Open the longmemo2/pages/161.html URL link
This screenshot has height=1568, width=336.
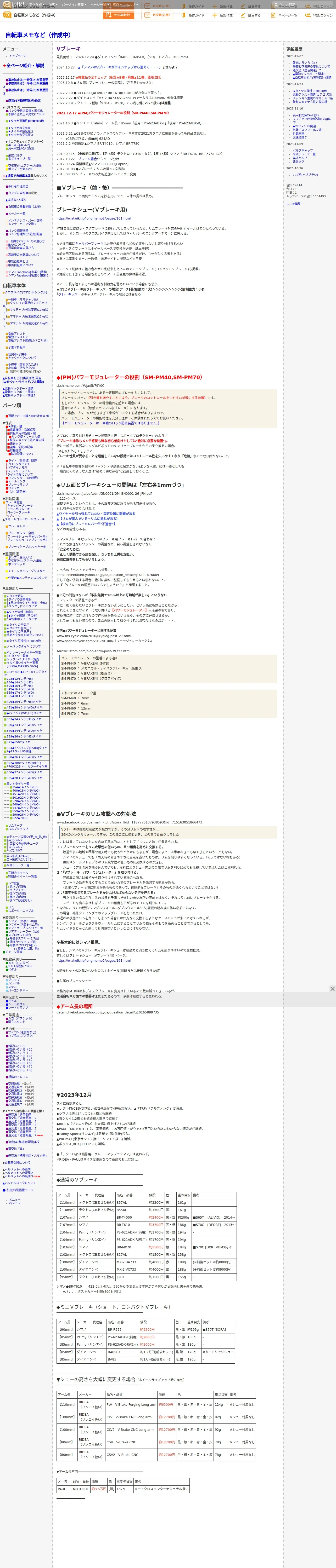[x=93, y=218]
